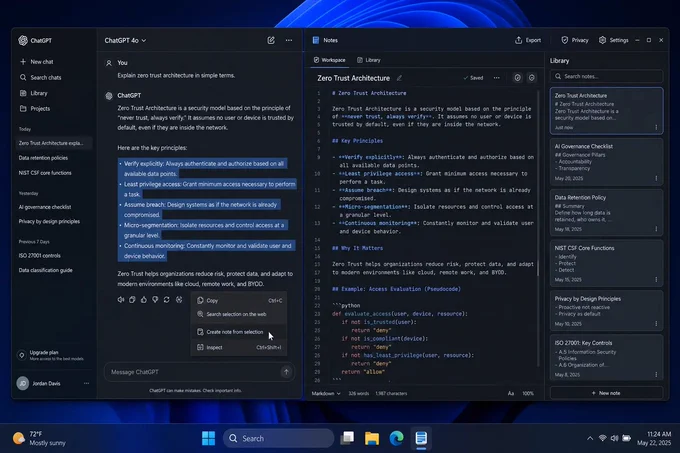Give thumbs up to the ChatGPT response

click(144, 300)
